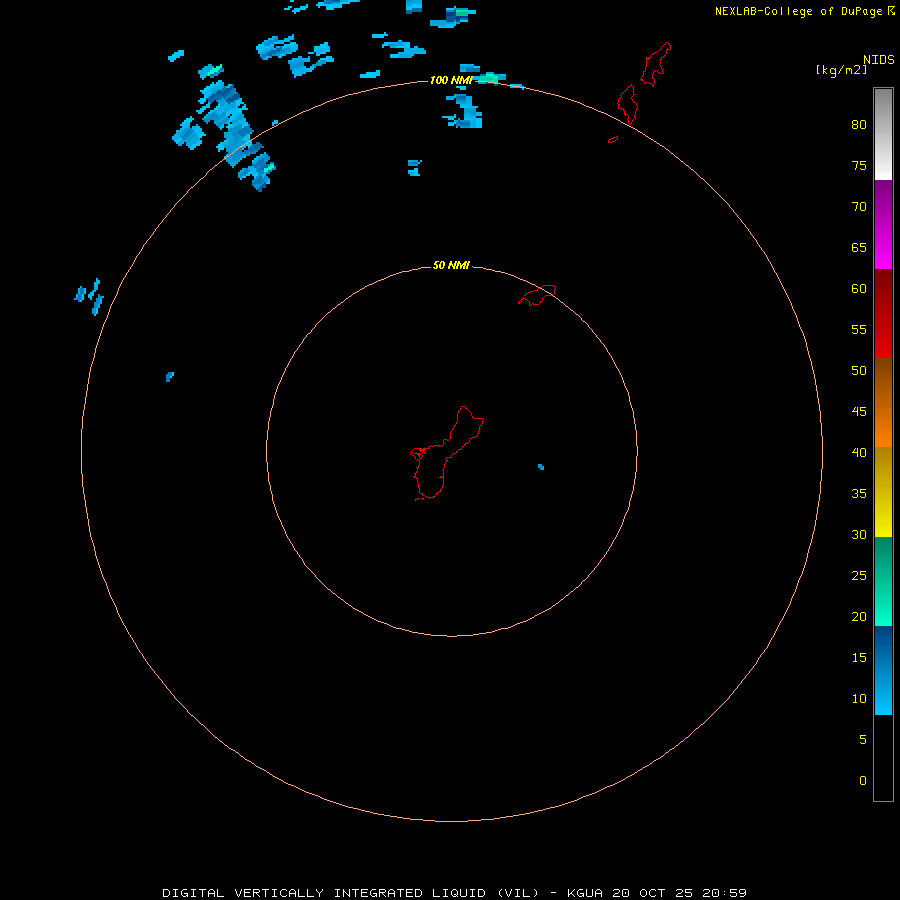
Task: Click the tiny Aguijan island outline
Action: [613, 139]
